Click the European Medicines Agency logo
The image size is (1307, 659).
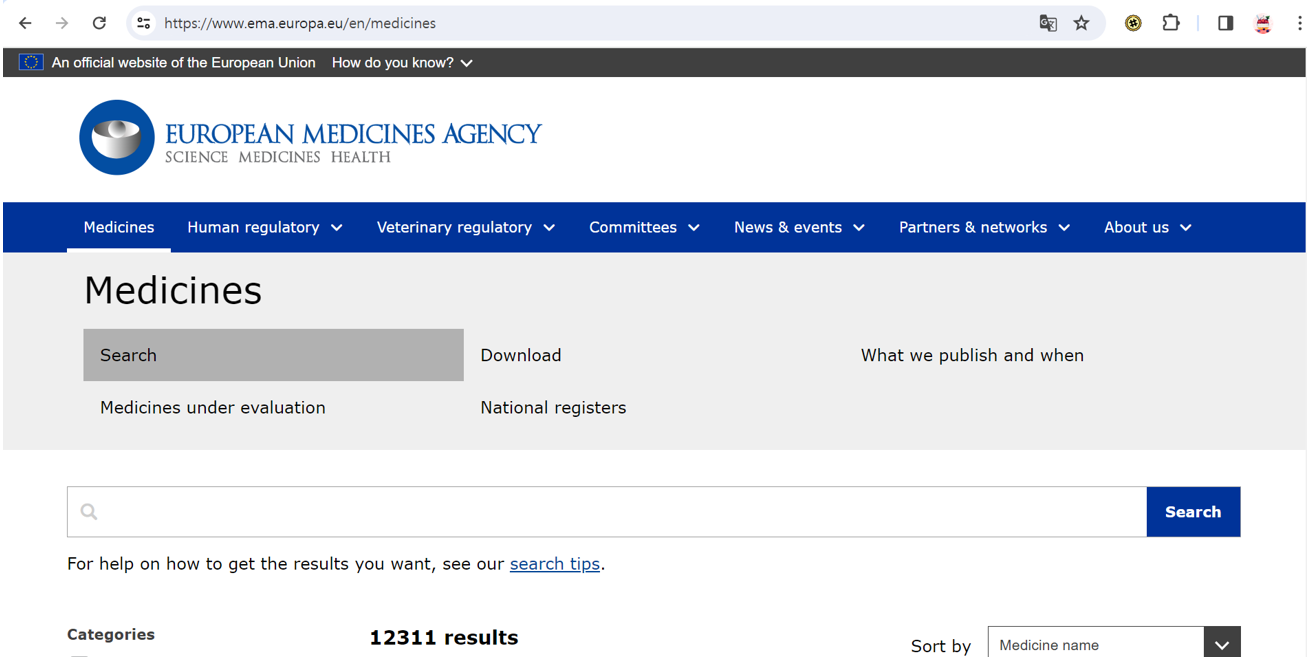coord(310,137)
